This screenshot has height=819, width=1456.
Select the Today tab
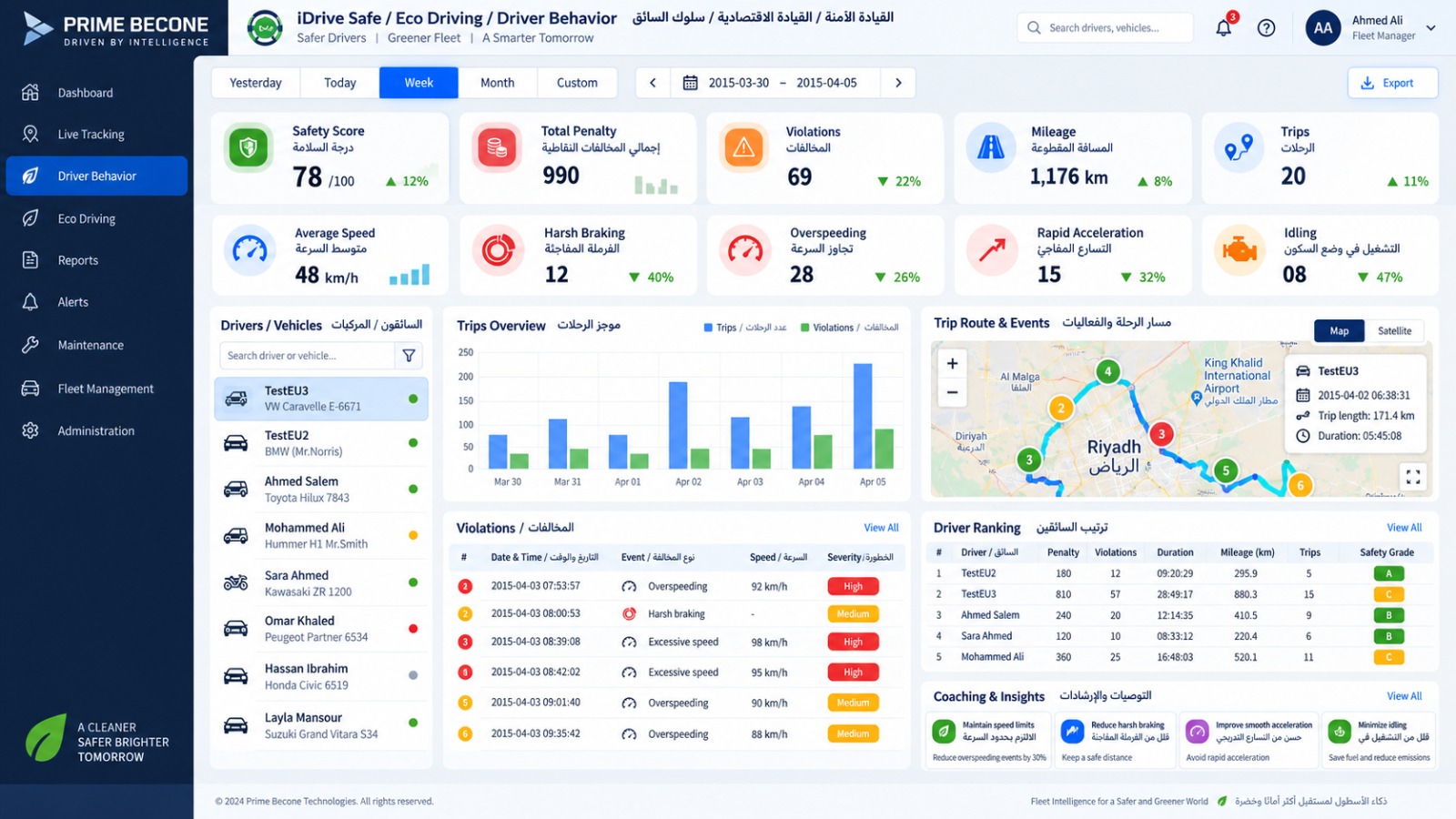coord(339,83)
